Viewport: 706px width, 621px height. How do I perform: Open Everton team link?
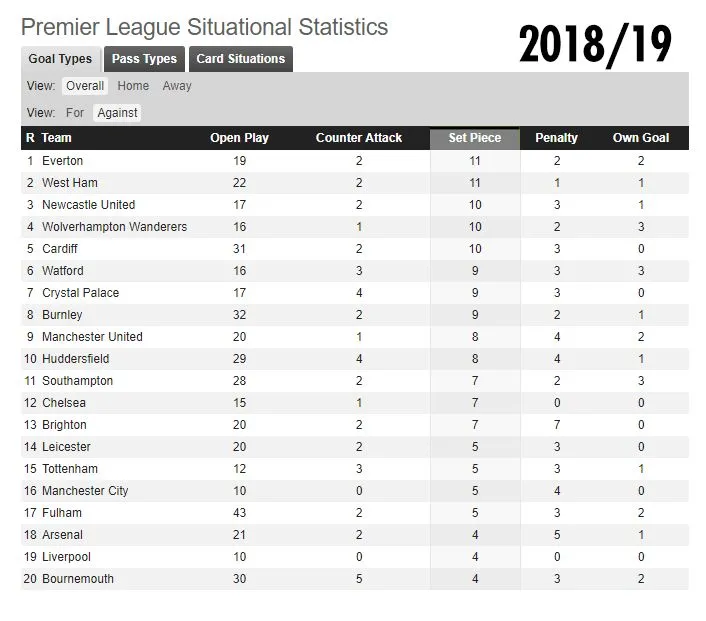pyautogui.click(x=63, y=161)
